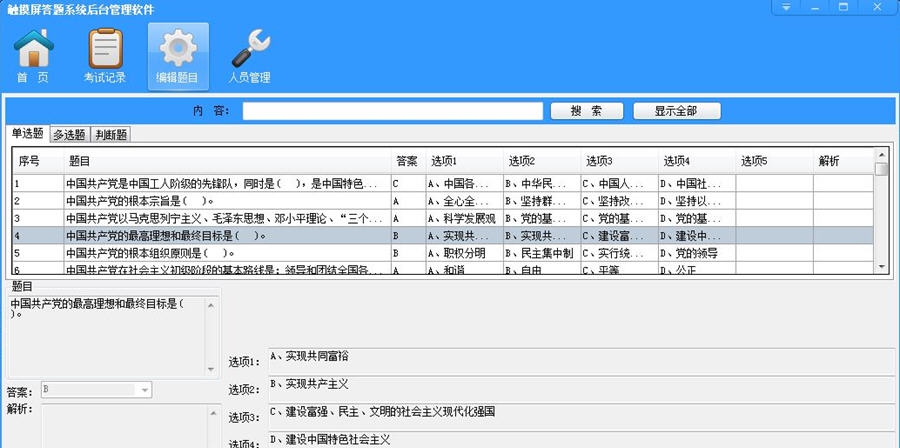Viewport: 900px width, 448px height.
Task: Click cell C、建设富... in row 4
Action: click(619, 236)
